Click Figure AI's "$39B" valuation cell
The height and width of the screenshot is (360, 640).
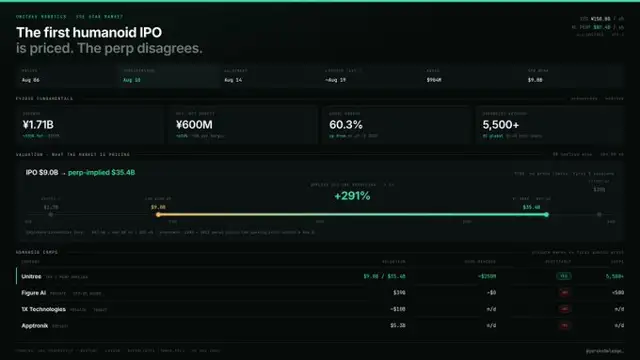click(399, 293)
